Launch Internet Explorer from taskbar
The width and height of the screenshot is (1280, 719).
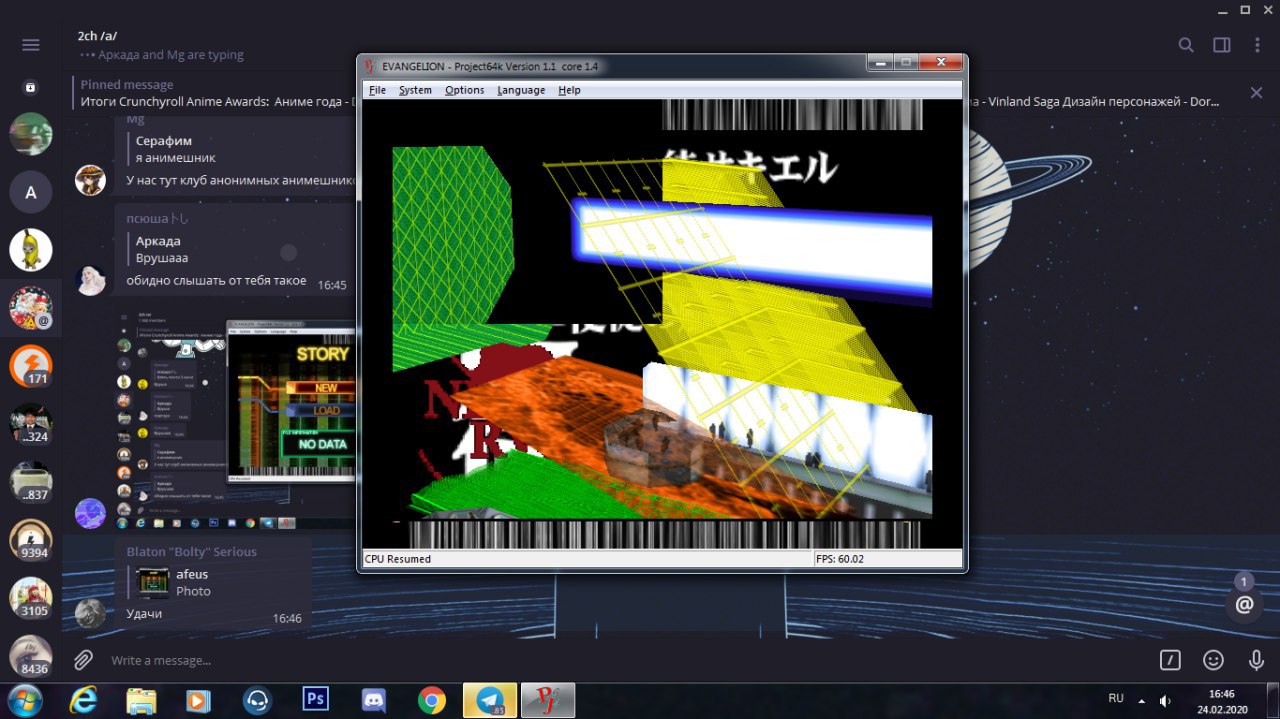(x=82, y=700)
